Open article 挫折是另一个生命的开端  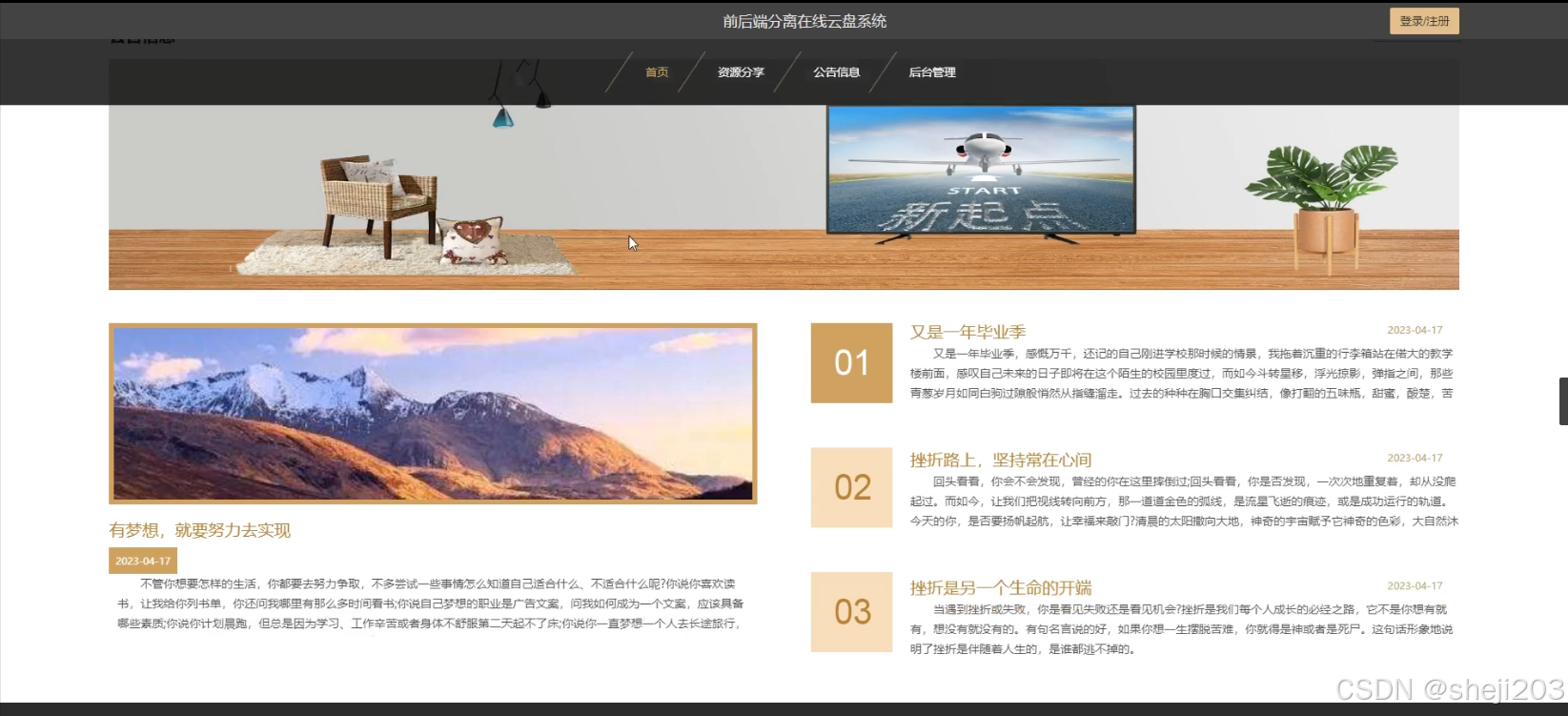1001,587
